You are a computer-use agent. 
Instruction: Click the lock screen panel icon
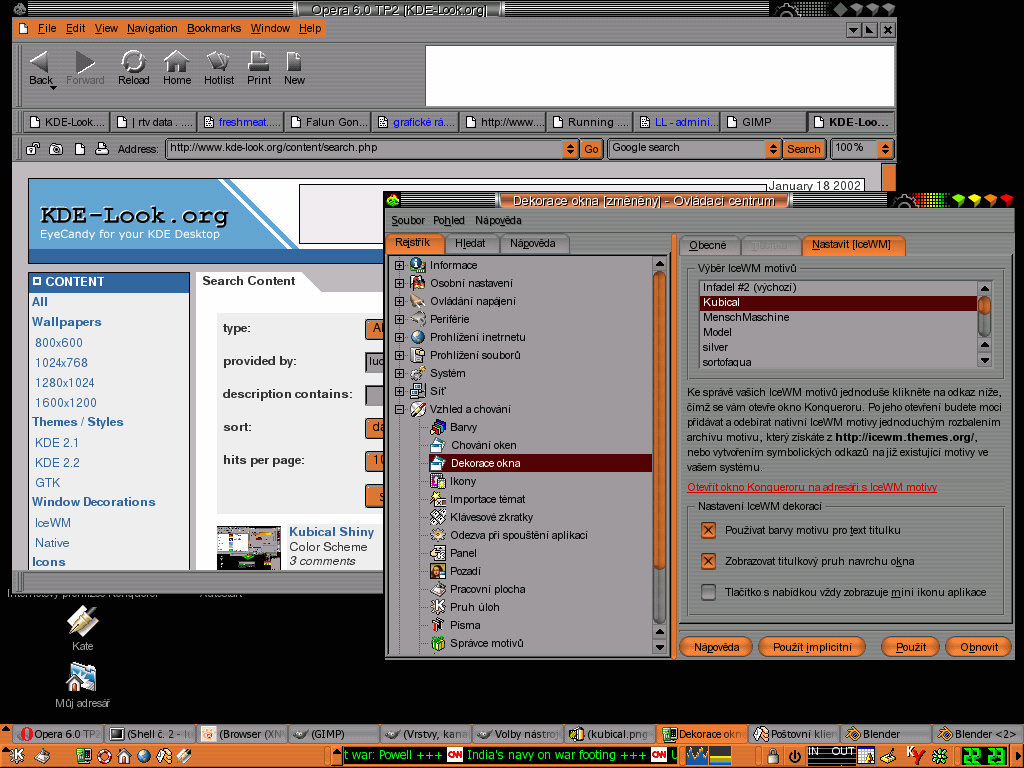click(773, 756)
